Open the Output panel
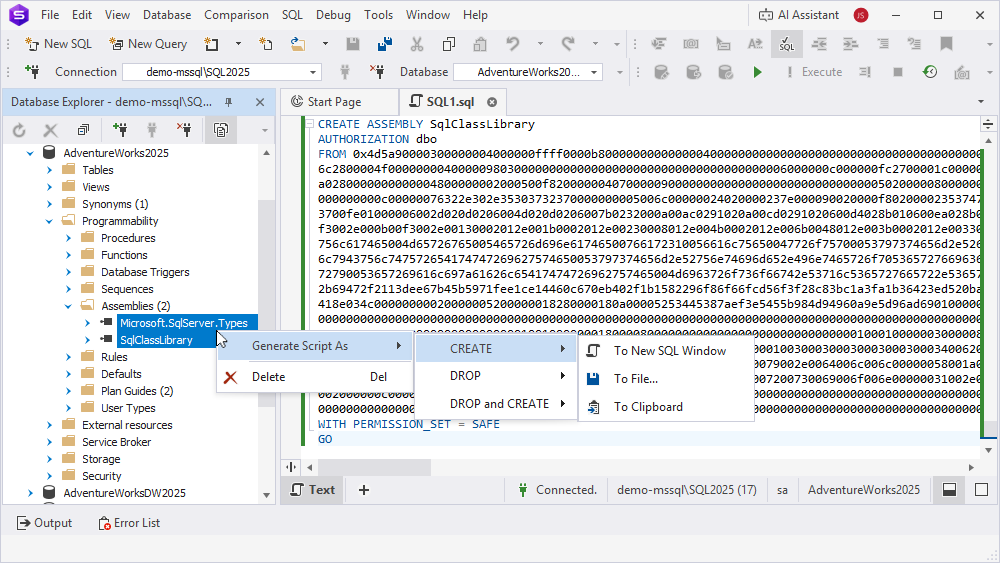 click(44, 523)
